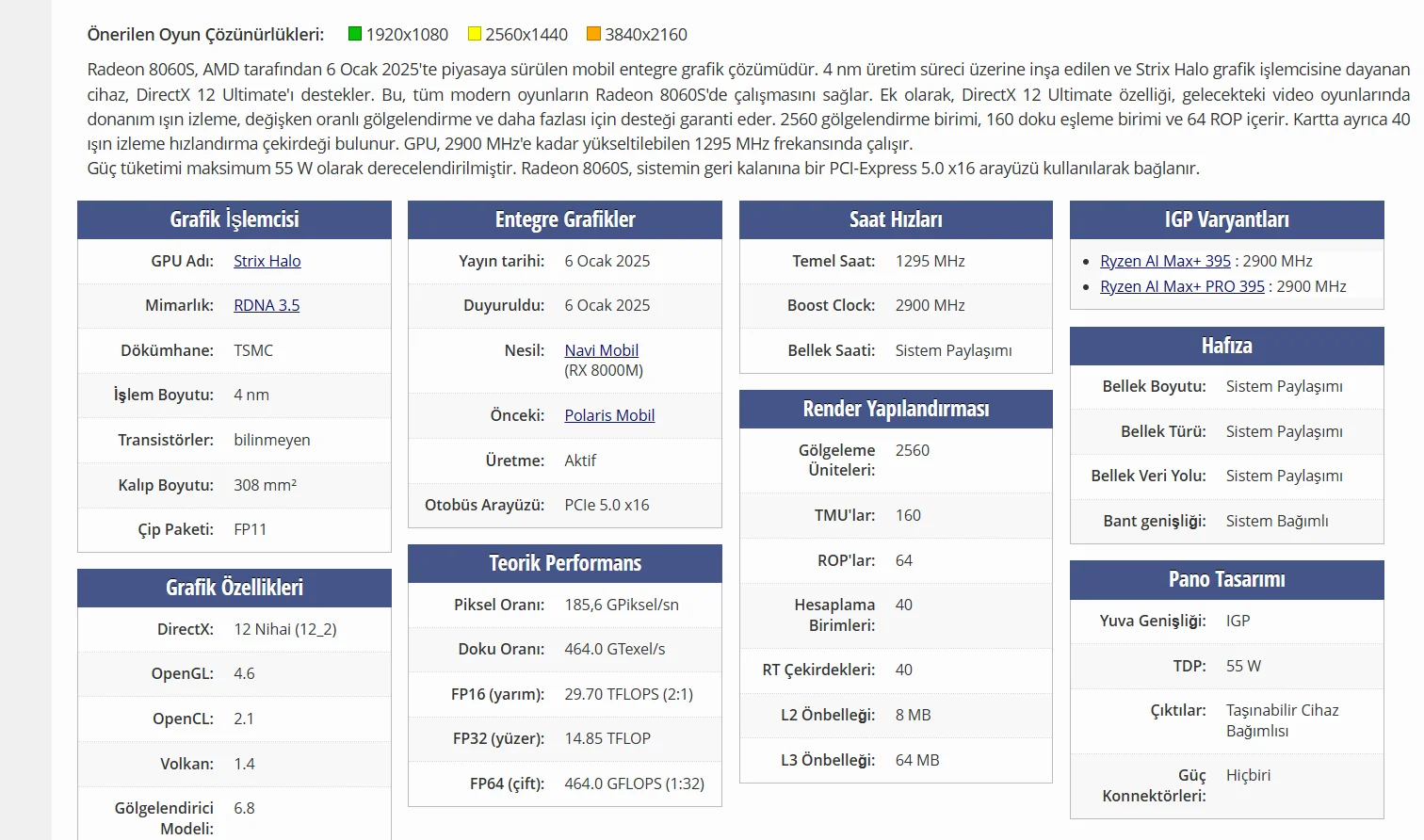Click the 185,6 GPiksel/sn pixel rate value
Viewport: 1424px width, 840px height.
pos(622,605)
